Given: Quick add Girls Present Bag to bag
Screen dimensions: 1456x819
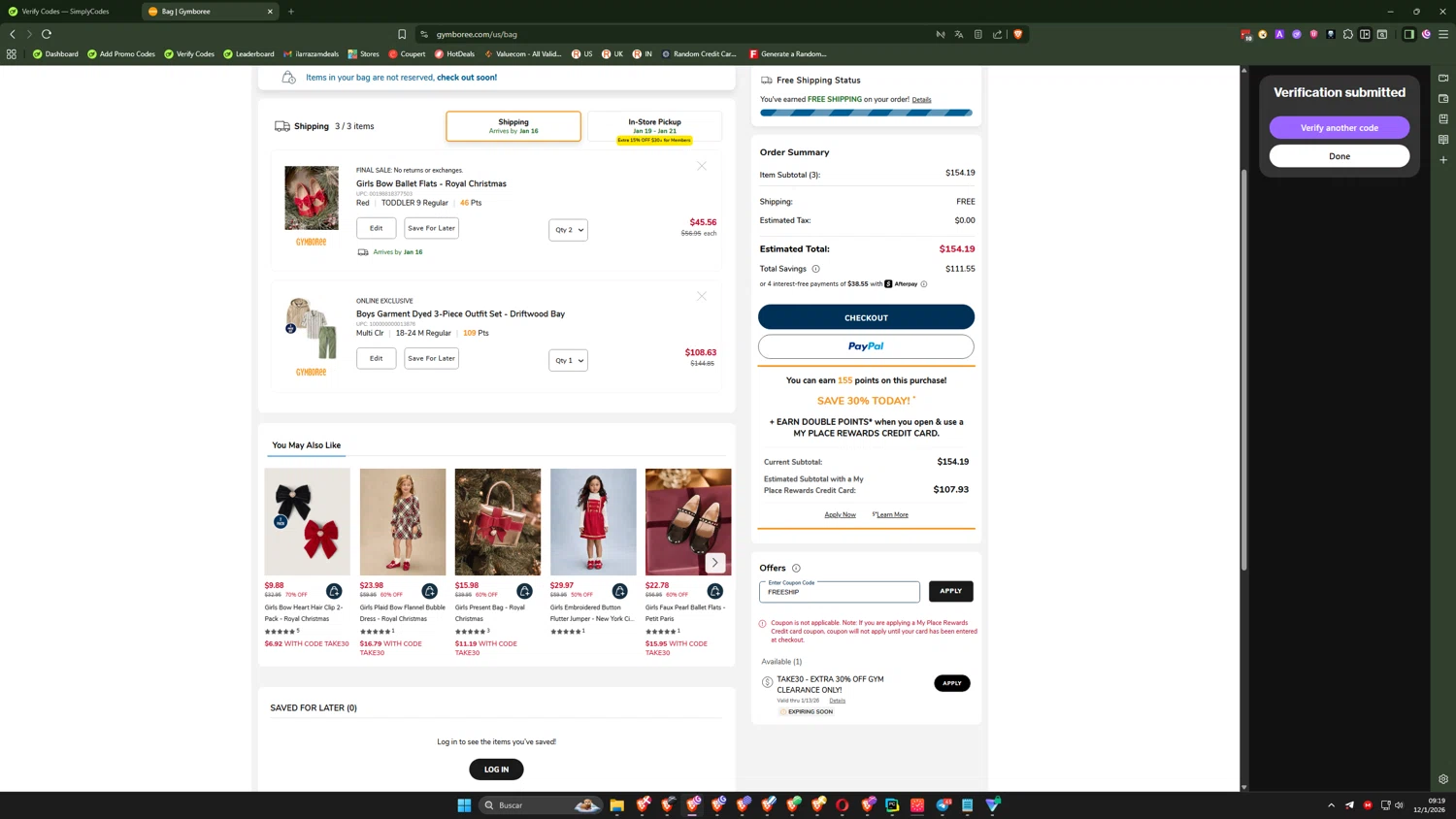Looking at the screenshot, I should (524, 591).
